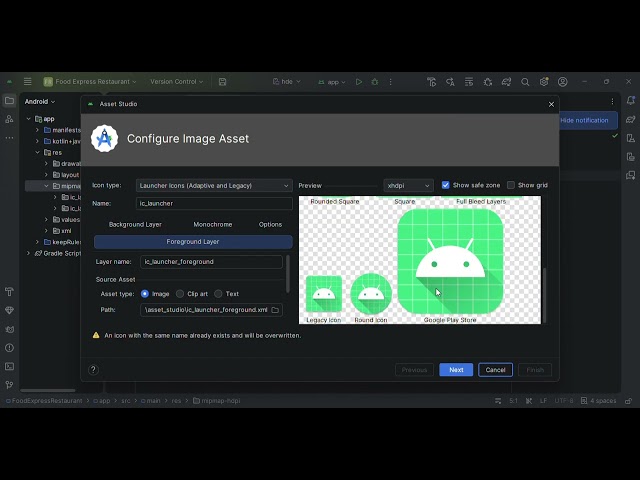This screenshot has height=480, width=640.
Task: Open Search Everywhere magnifier icon
Action: pos(525,82)
